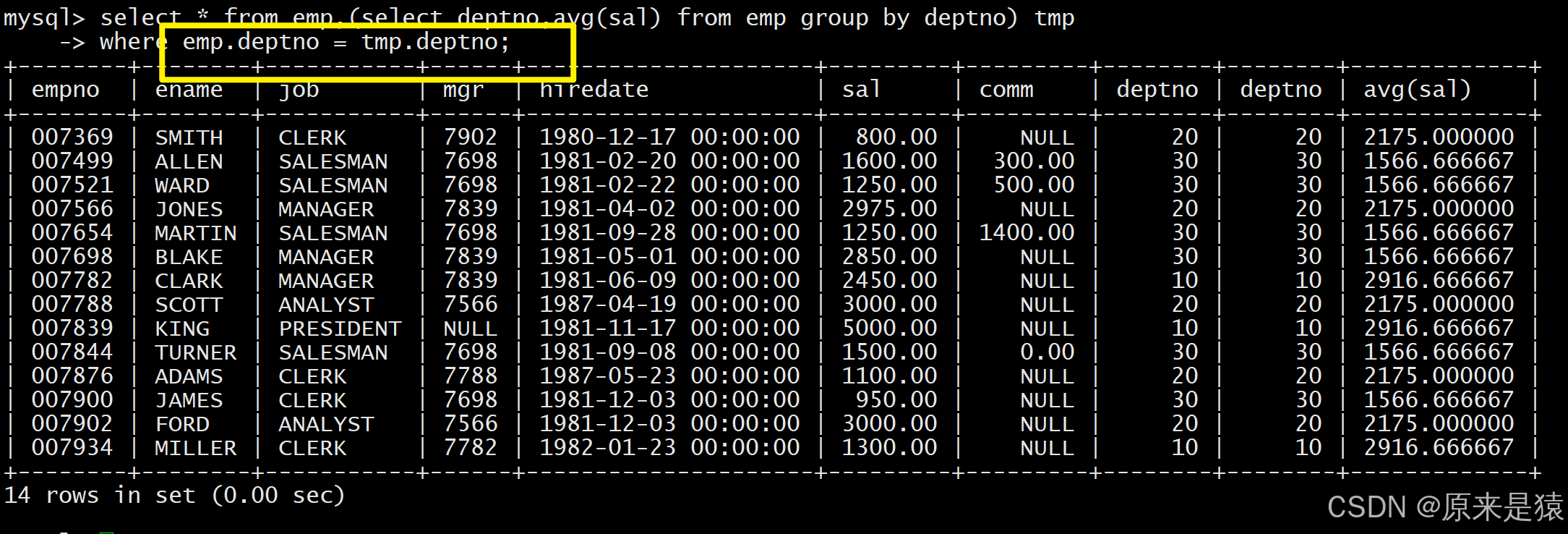Viewport: 1568px width, 534px height.
Task: Select employee name ALLEN
Action: [189, 161]
